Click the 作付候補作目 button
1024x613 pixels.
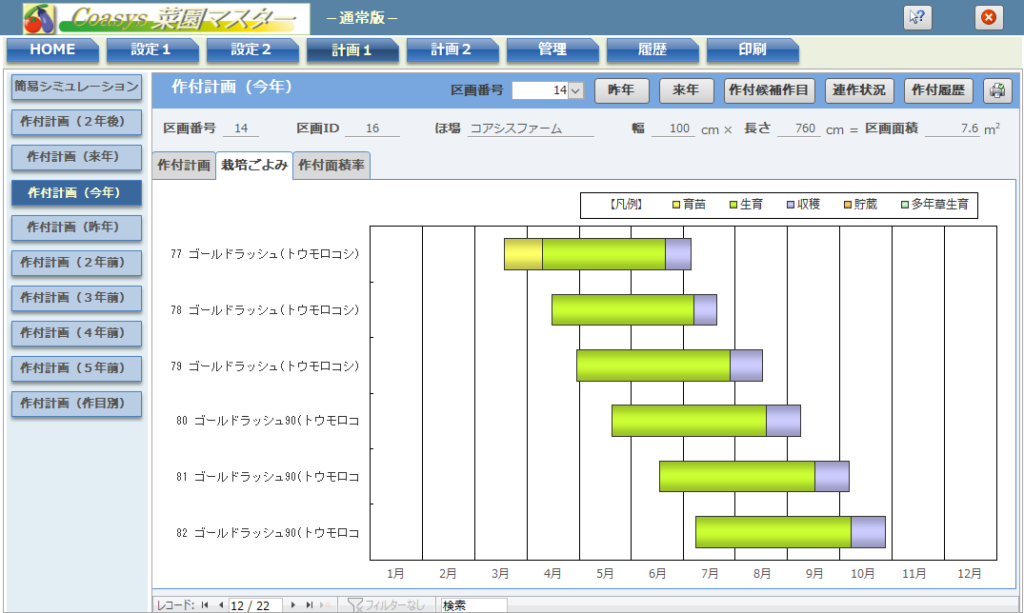[x=769, y=91]
